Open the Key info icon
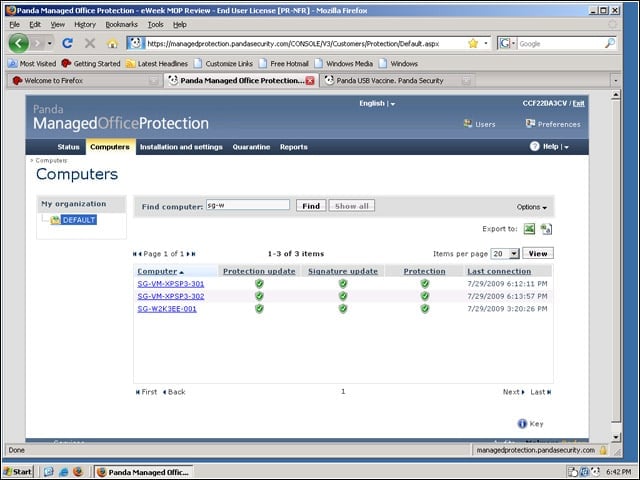 (x=522, y=424)
